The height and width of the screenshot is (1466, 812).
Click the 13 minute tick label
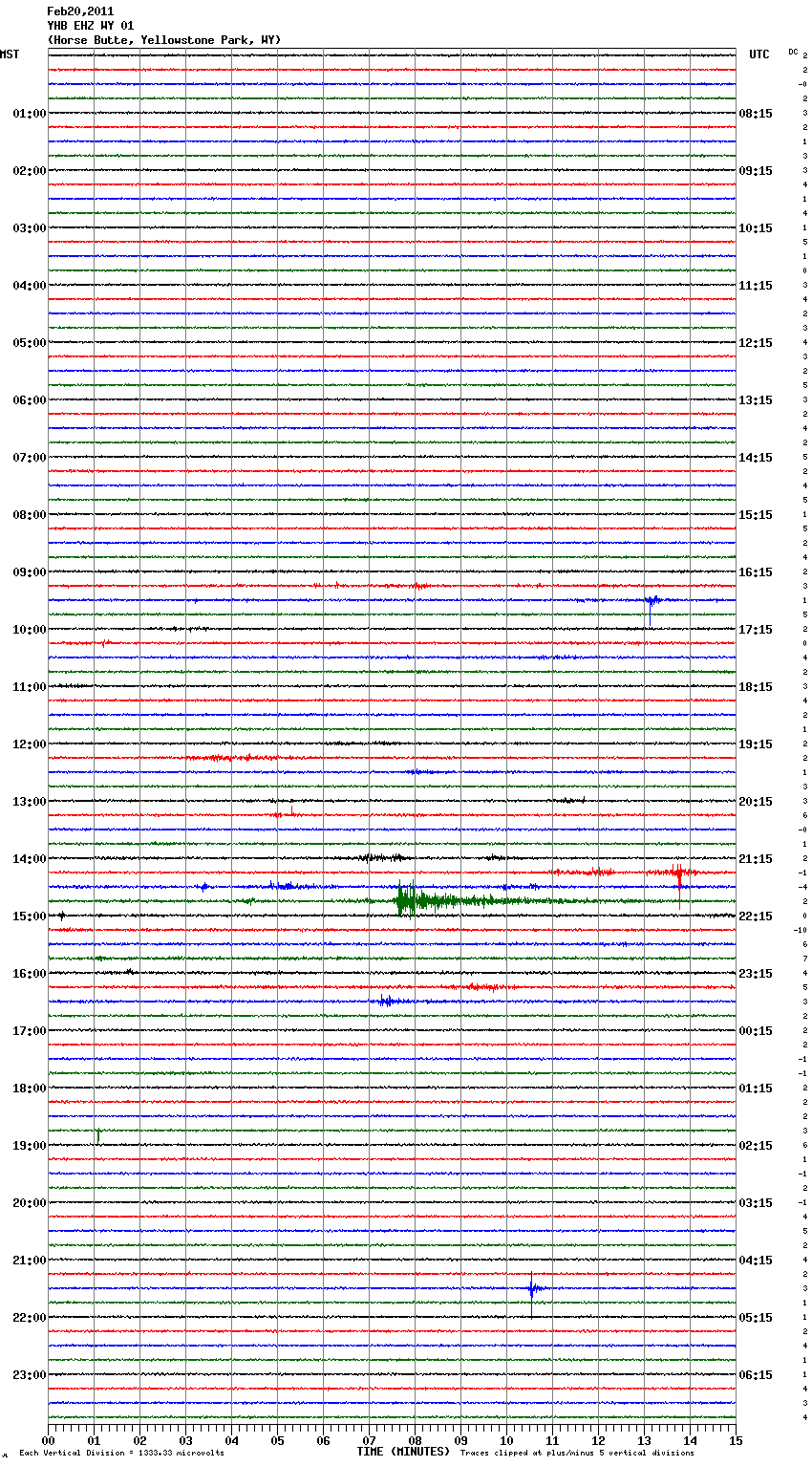(x=644, y=1440)
